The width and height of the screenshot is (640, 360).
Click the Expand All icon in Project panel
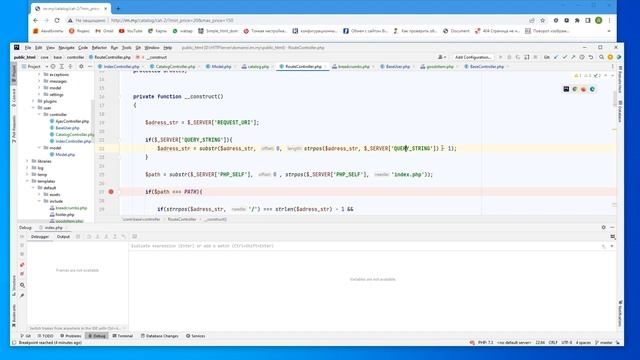click(x=62, y=67)
